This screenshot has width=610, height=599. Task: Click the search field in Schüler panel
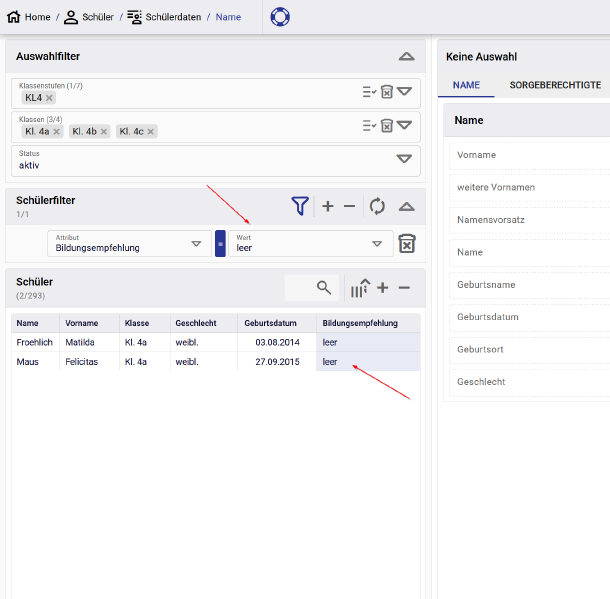point(310,288)
